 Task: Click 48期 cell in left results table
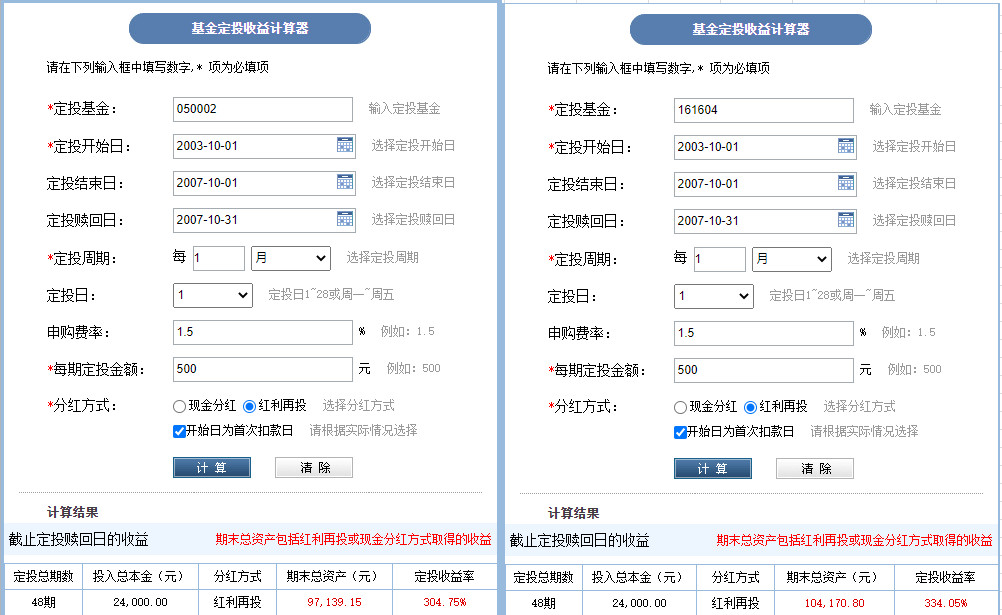[x=43, y=602]
